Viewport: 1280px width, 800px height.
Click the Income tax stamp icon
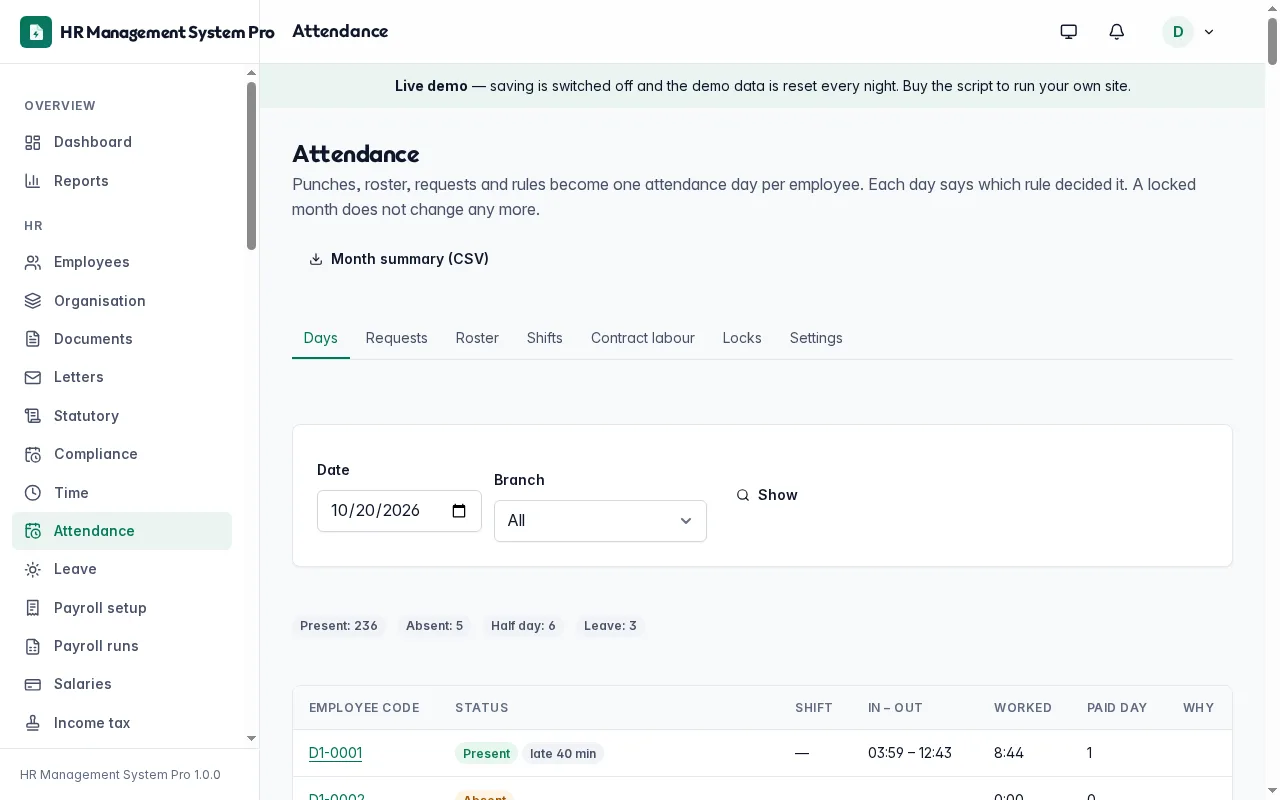(x=33, y=723)
